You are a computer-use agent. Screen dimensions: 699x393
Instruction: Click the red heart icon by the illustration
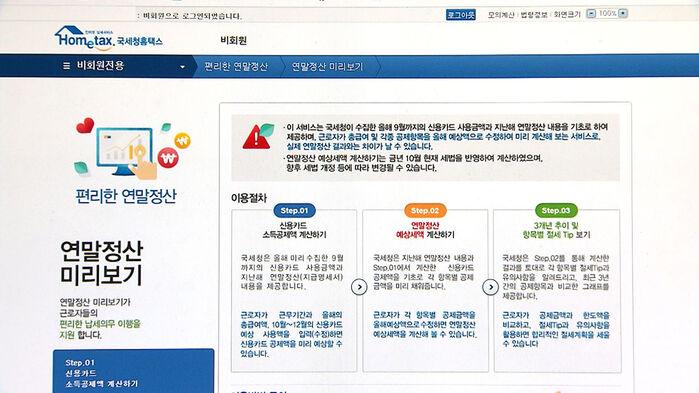coord(85,126)
